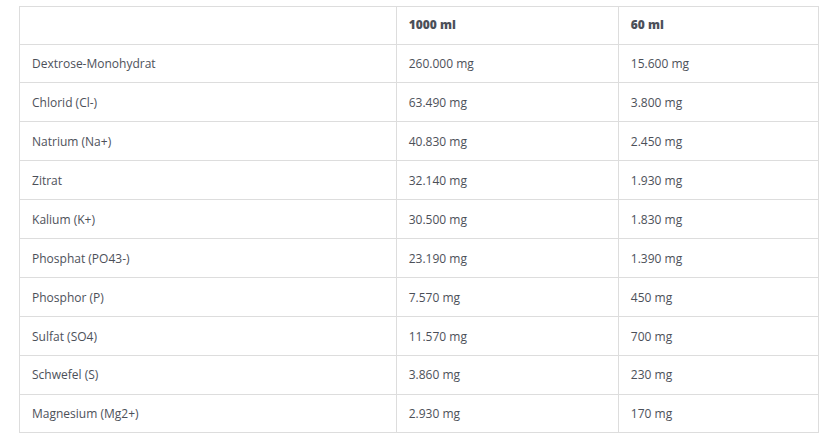Click the 30.500 mg potassium value
830x444 pixels.
pos(438,220)
